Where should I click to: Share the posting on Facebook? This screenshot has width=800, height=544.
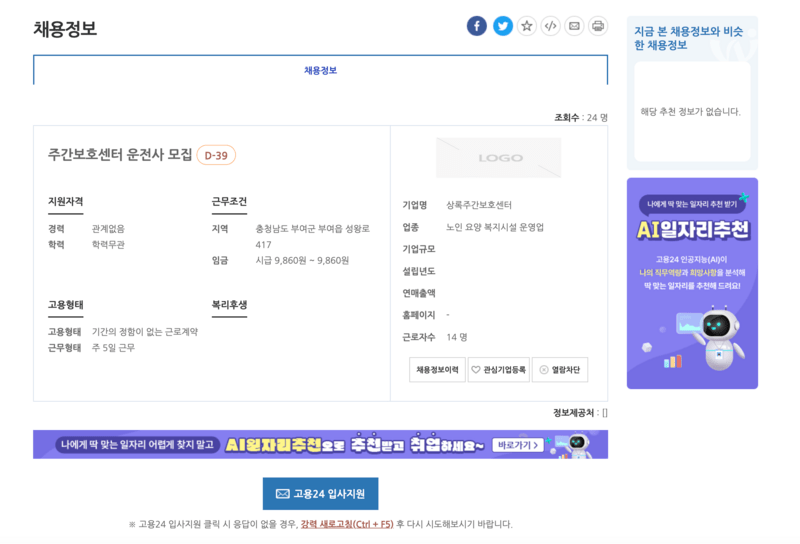(x=477, y=26)
